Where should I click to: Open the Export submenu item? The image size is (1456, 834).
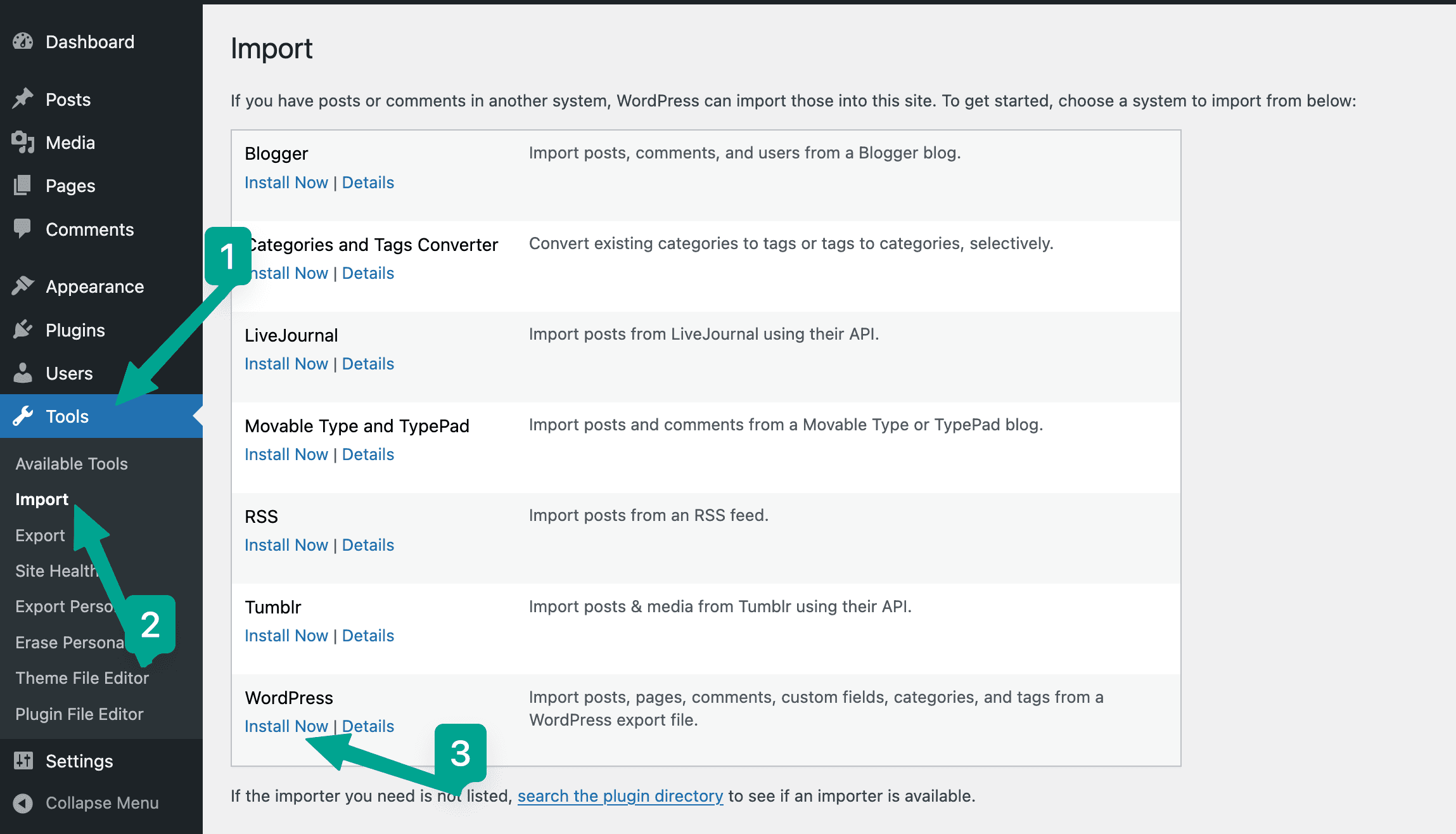pyautogui.click(x=40, y=536)
